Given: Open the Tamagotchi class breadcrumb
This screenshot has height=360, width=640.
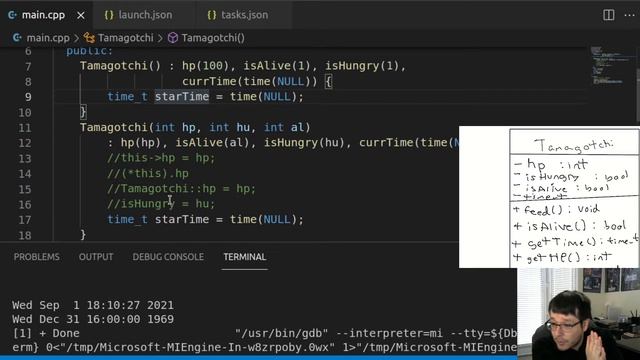Looking at the screenshot, I should click(x=126, y=38).
